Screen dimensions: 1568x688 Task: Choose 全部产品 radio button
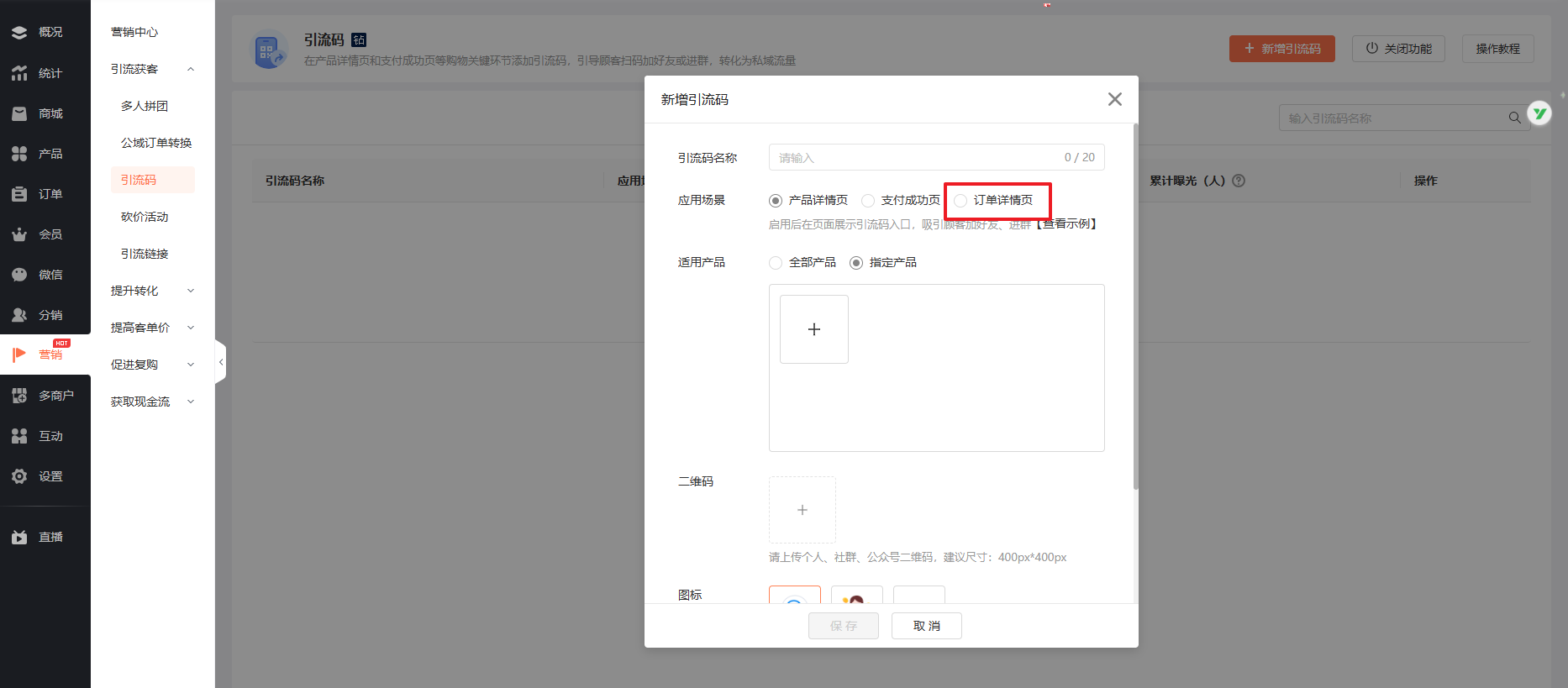776,263
